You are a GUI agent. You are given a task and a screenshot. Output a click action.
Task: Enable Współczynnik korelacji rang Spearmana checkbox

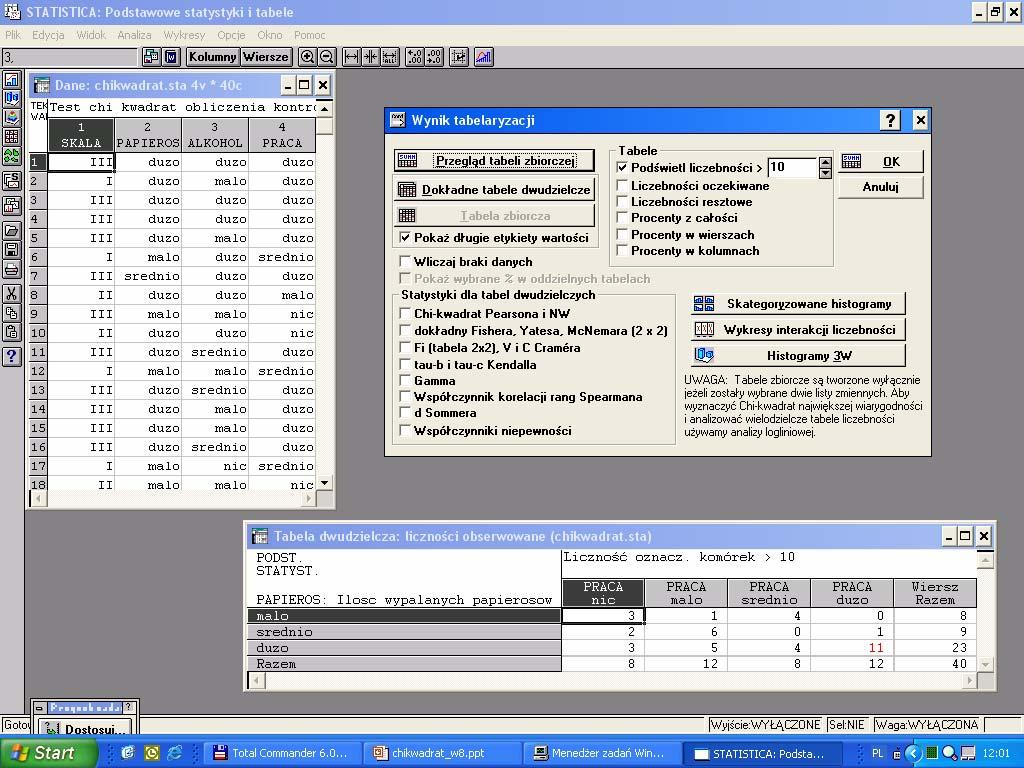[x=405, y=396]
